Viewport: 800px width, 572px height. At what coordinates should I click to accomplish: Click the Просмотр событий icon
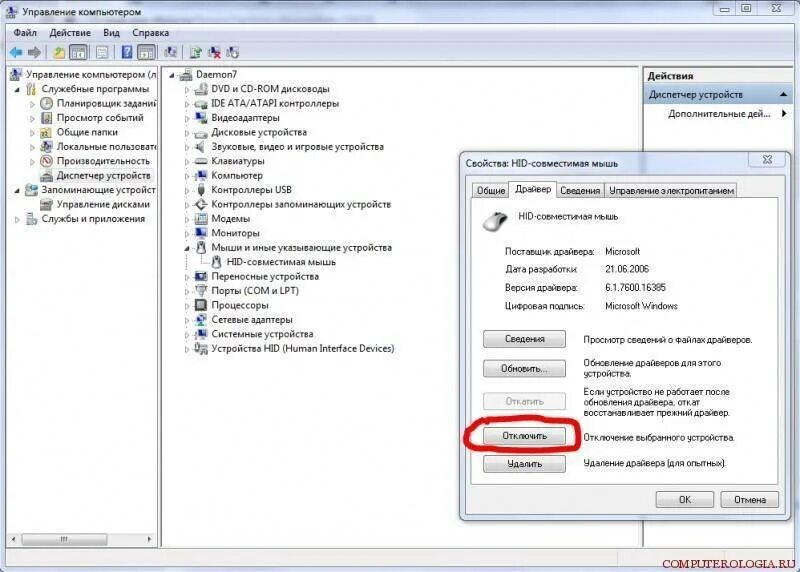coord(46,118)
